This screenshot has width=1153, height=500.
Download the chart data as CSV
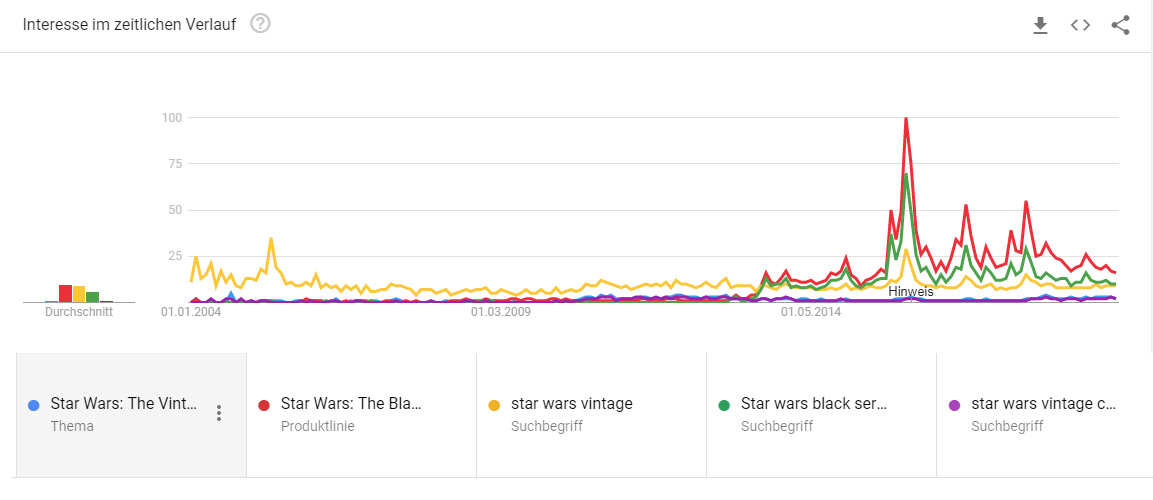(1040, 26)
